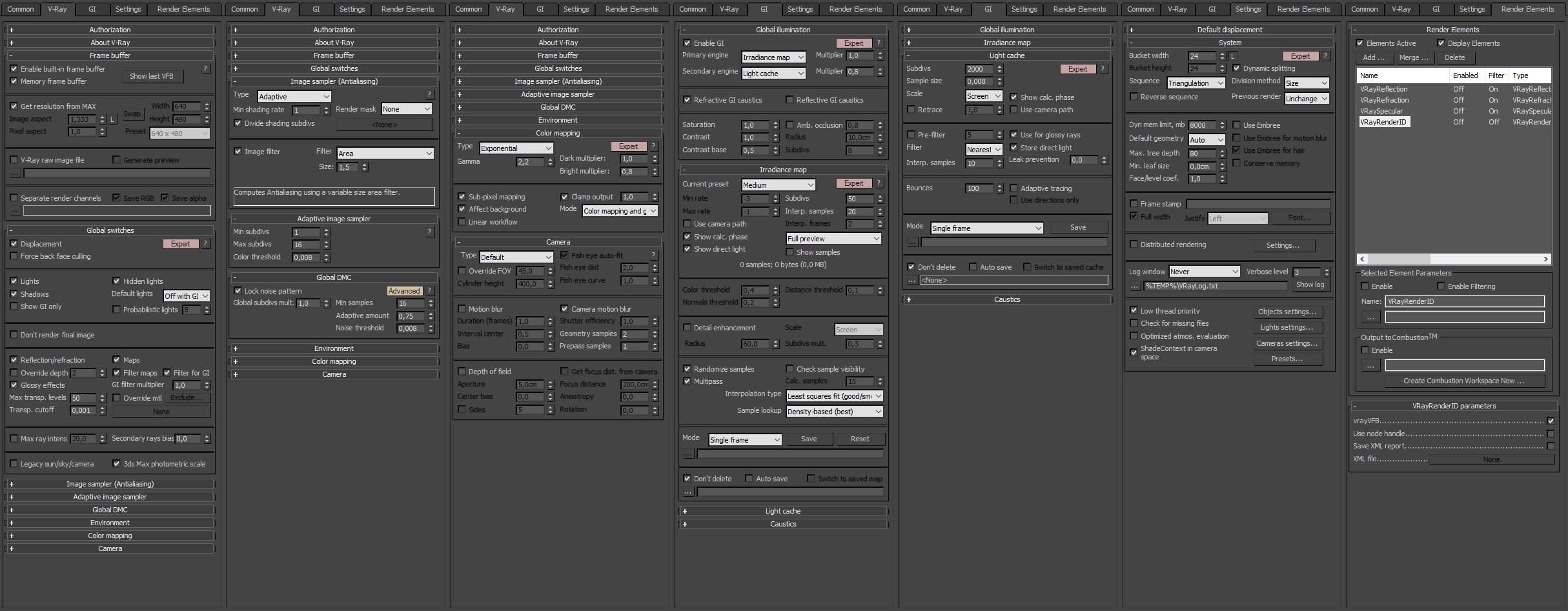Select the VRaySpecular row in list
The width and height of the screenshot is (1568, 611).
tap(1454, 111)
